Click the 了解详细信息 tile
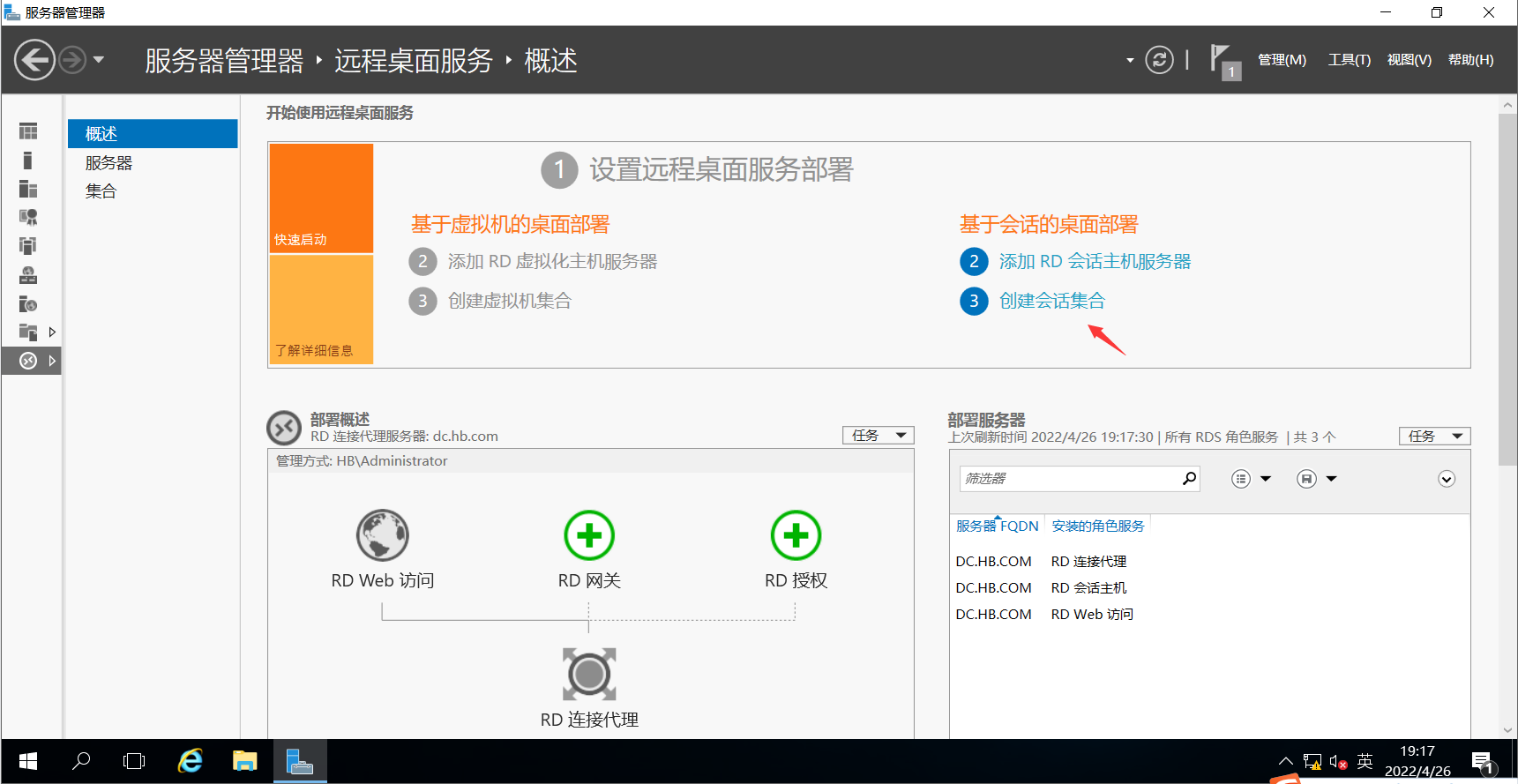The height and width of the screenshot is (784, 1518). (321, 310)
